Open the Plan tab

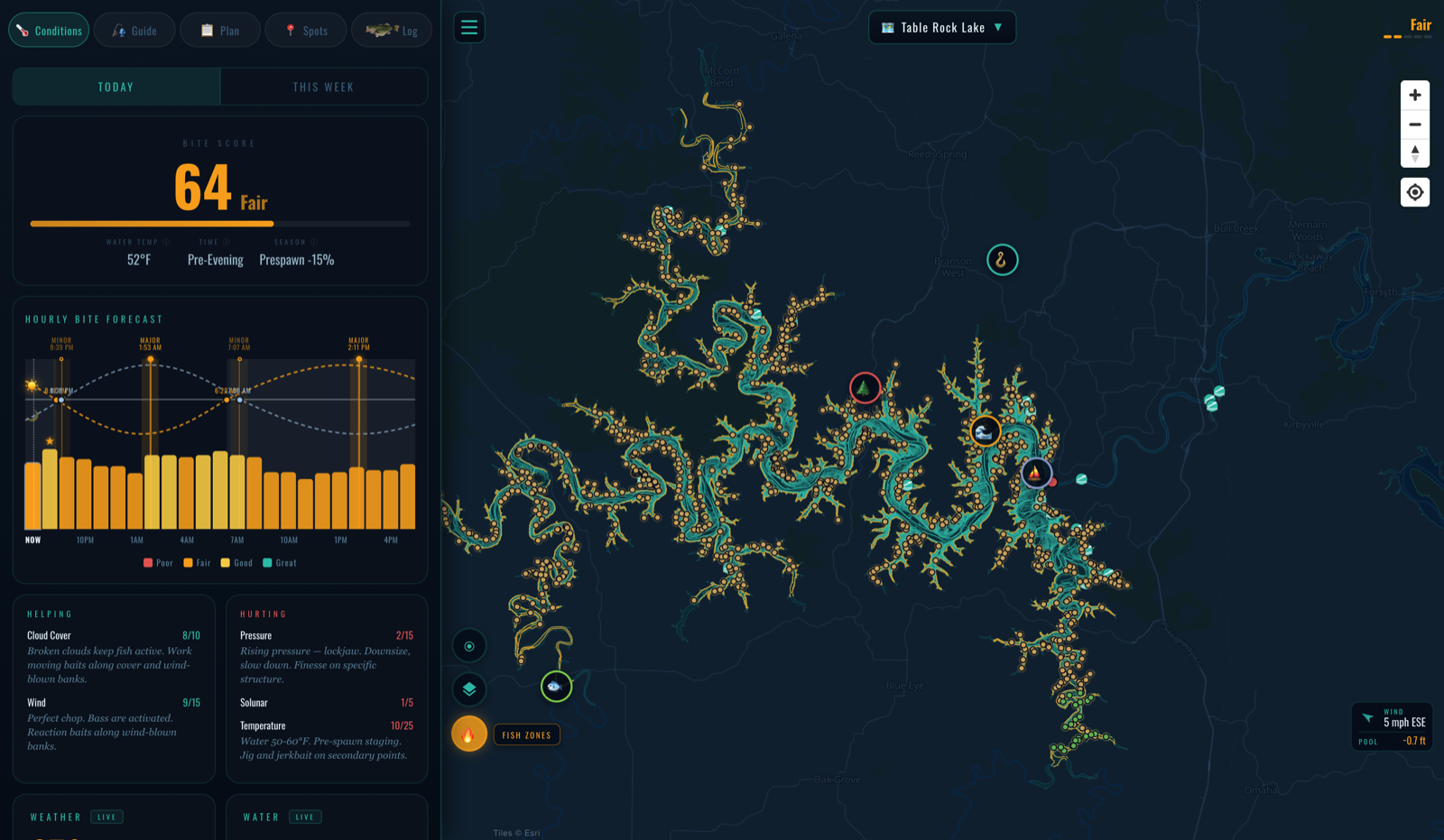(x=220, y=31)
